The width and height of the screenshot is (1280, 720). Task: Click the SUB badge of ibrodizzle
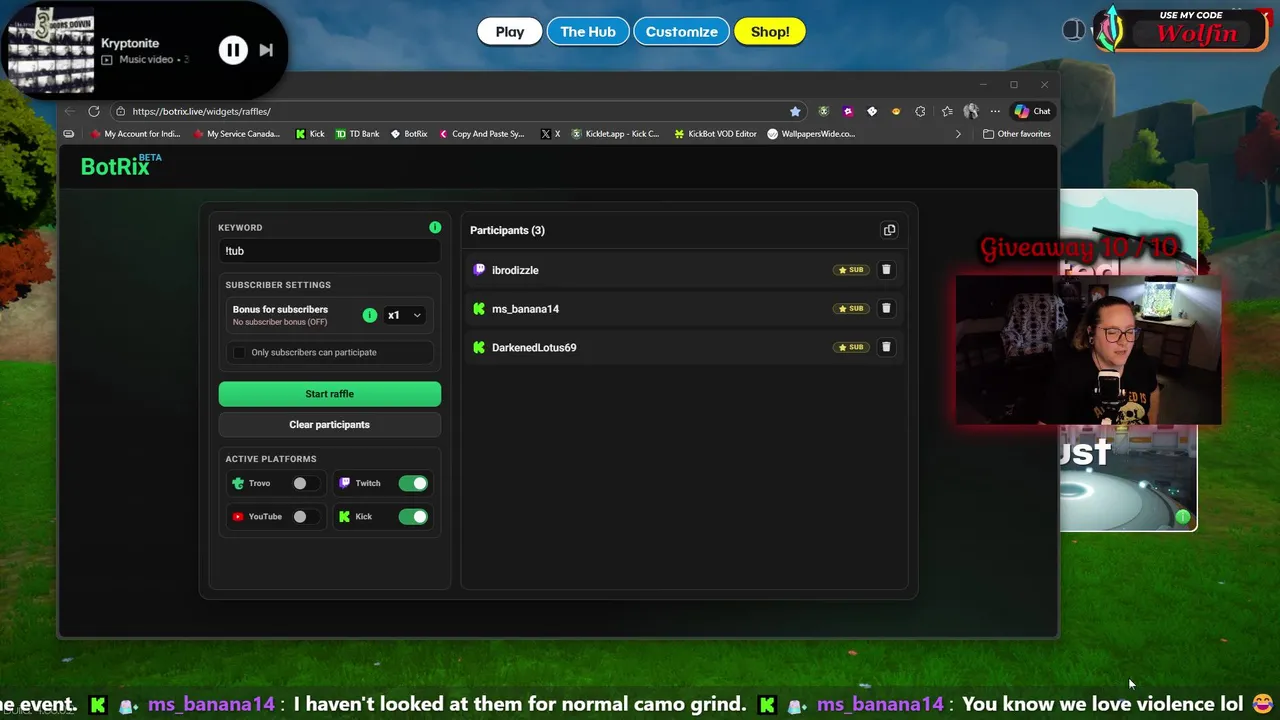(851, 270)
